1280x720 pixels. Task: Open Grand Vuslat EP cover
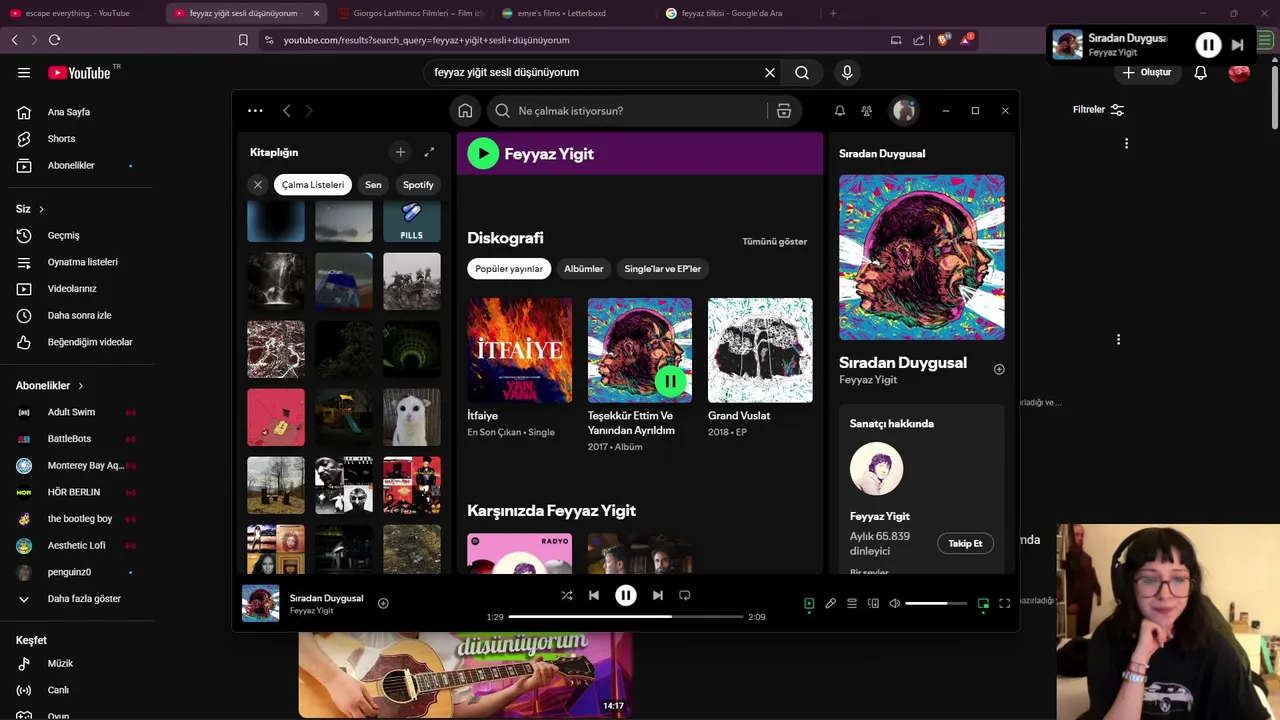(760, 350)
